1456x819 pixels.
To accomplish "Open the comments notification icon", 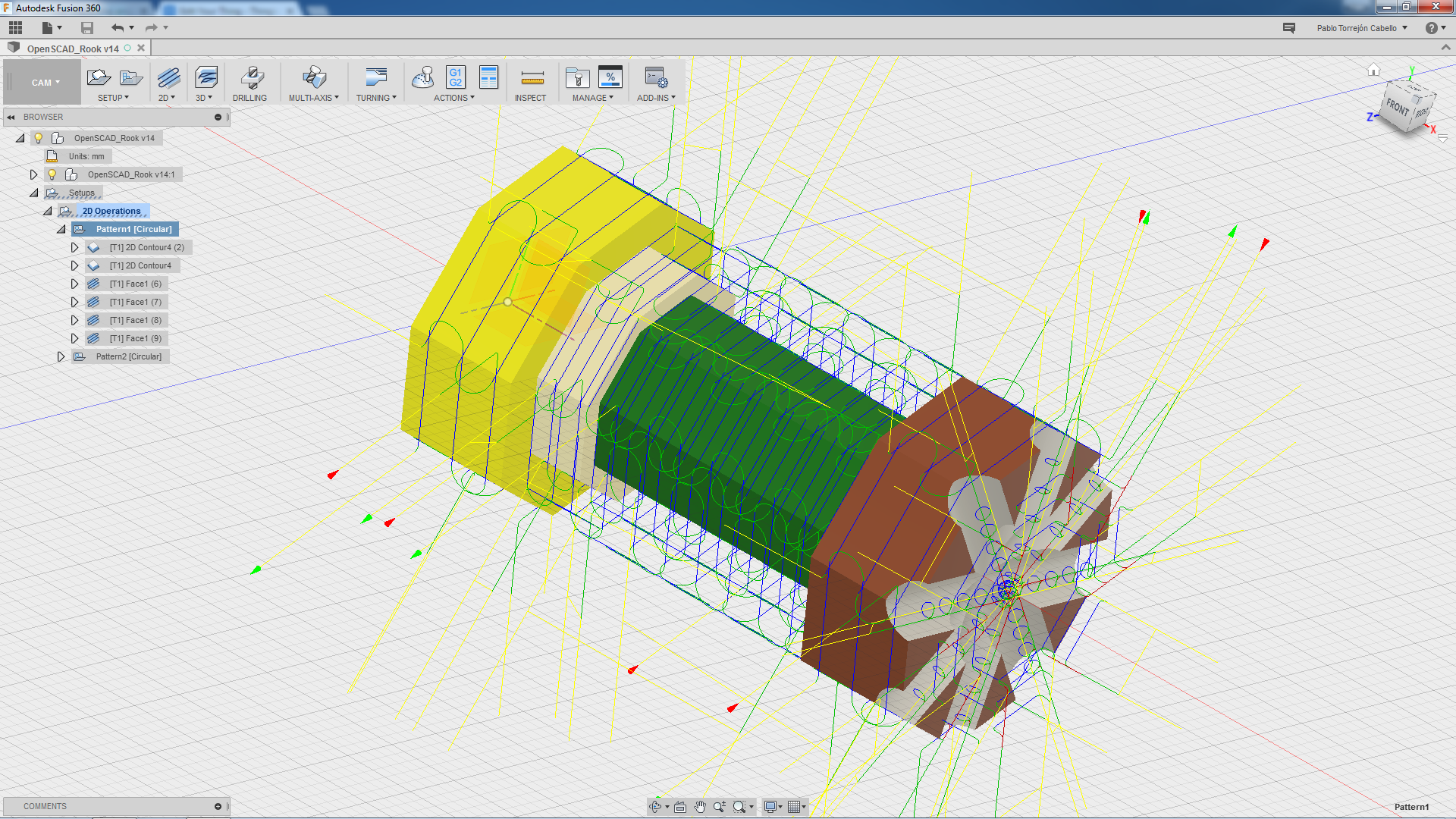I will coord(1289,28).
